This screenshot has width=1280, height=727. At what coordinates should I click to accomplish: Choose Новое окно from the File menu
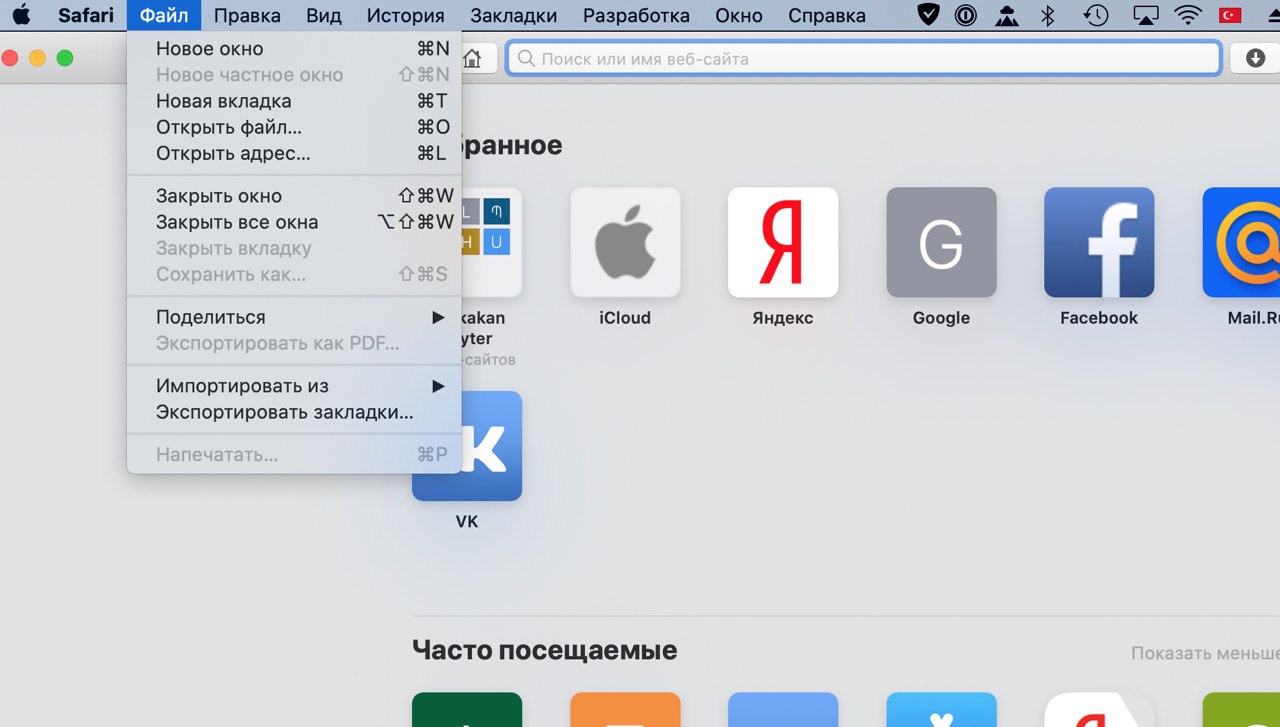coord(294,49)
